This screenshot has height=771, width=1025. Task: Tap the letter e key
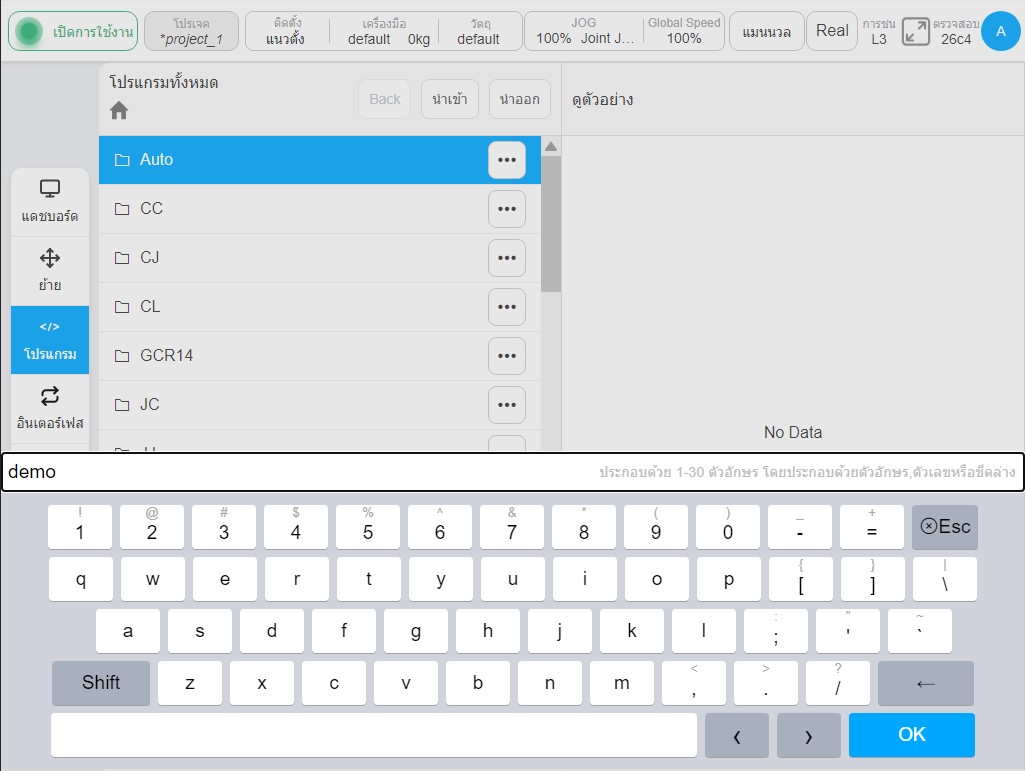[225, 579]
